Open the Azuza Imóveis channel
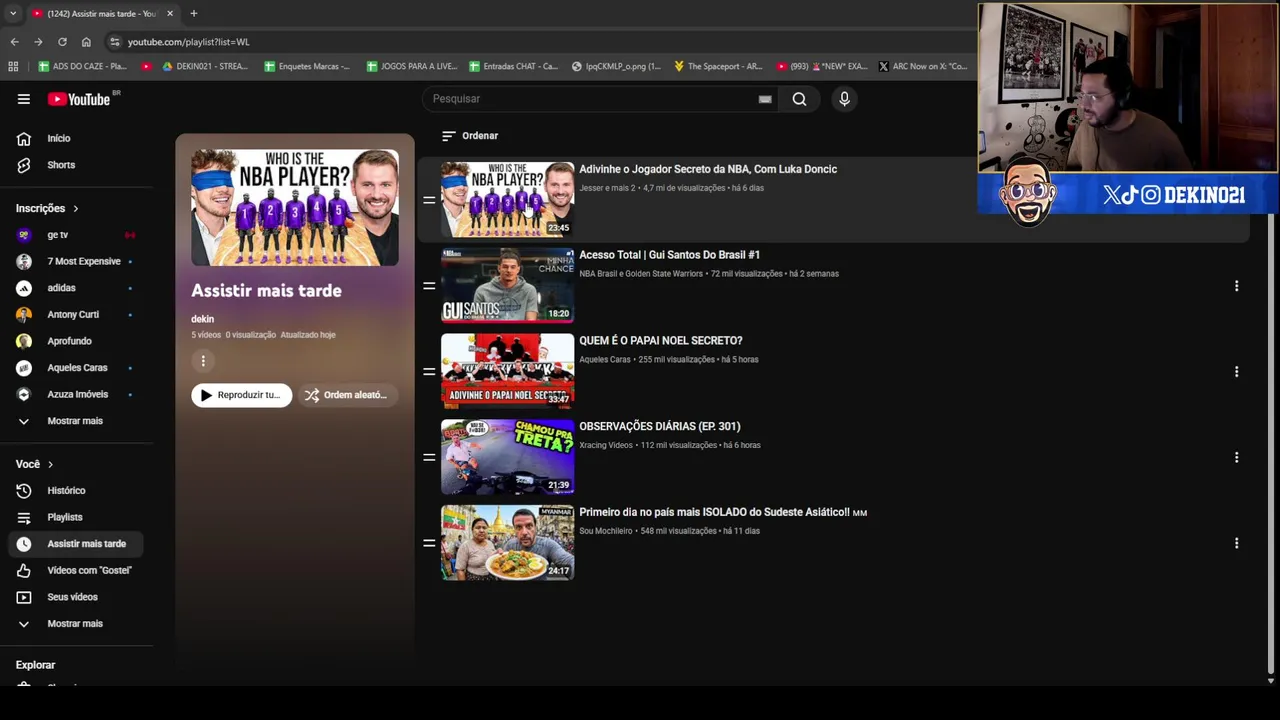Screen dimensions: 1280x720 76,394
